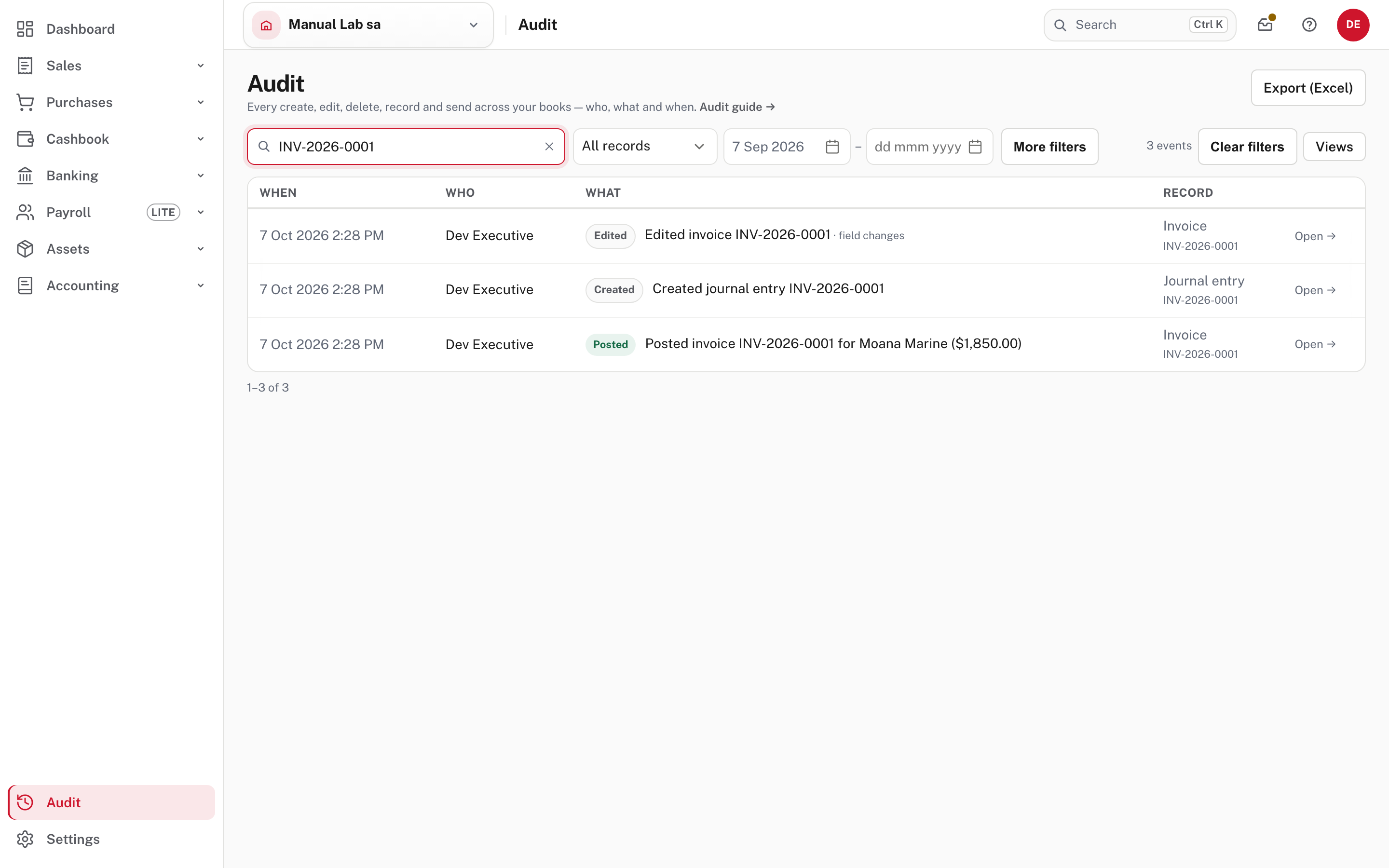The width and height of the screenshot is (1389, 868).
Task: Open the help question mark icon
Action: coord(1309,25)
